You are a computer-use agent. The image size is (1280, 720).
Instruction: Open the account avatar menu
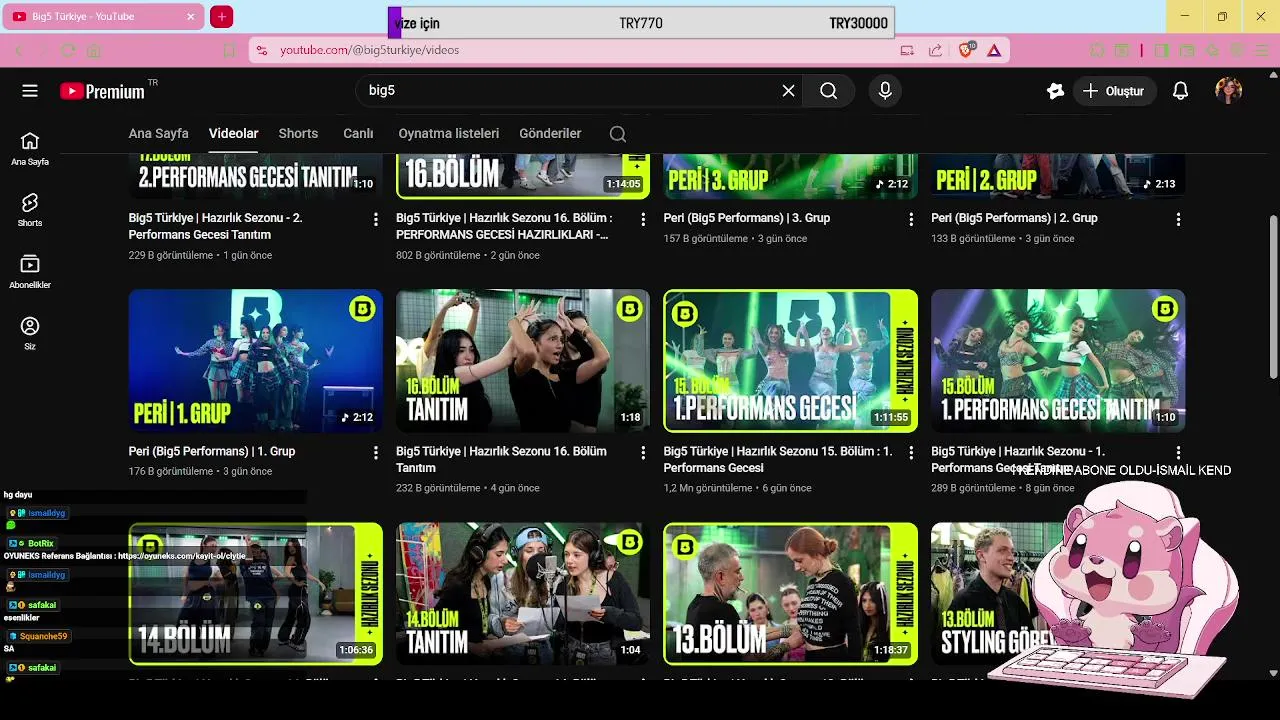tap(1229, 91)
